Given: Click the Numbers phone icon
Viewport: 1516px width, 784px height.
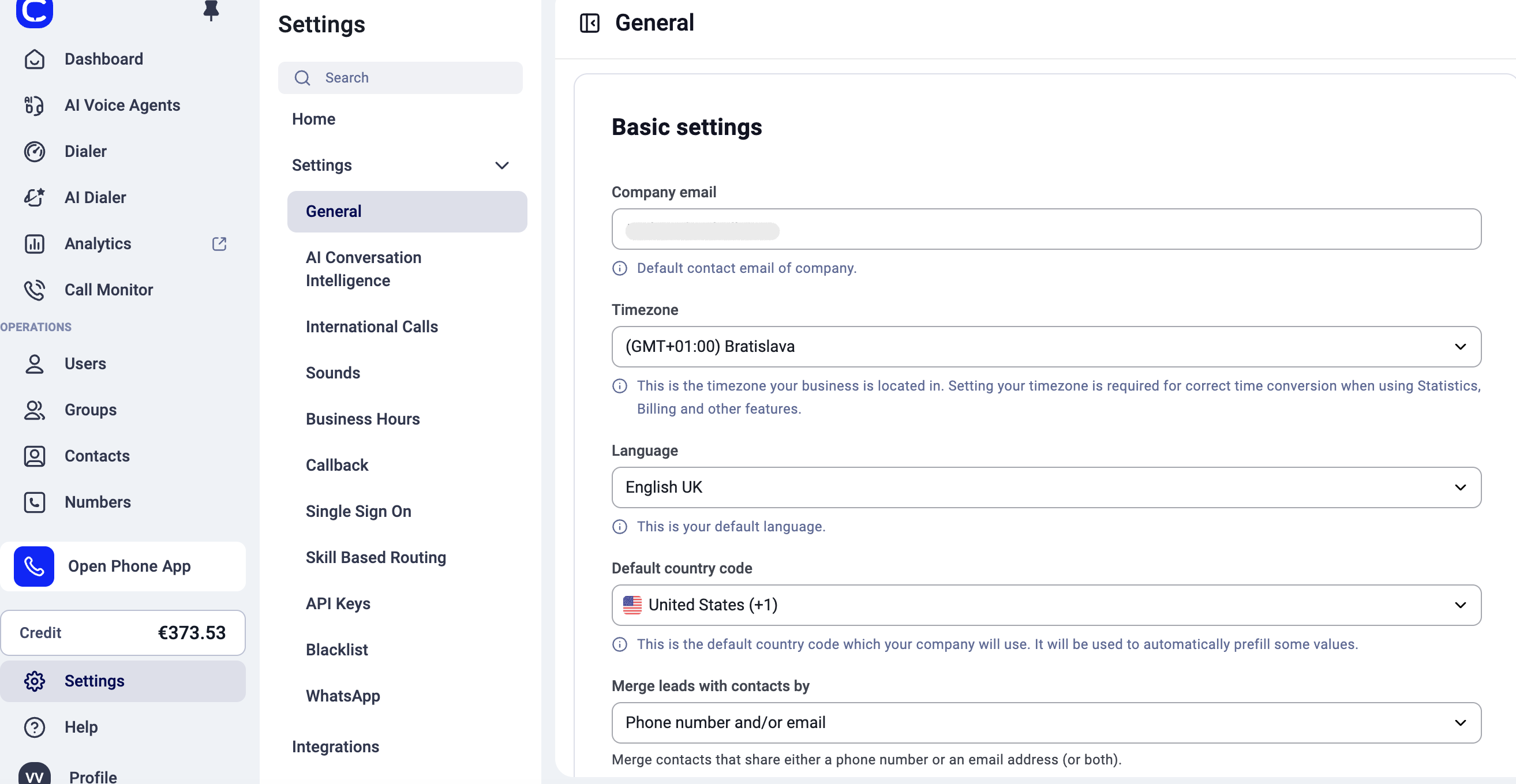Looking at the screenshot, I should pos(34,502).
